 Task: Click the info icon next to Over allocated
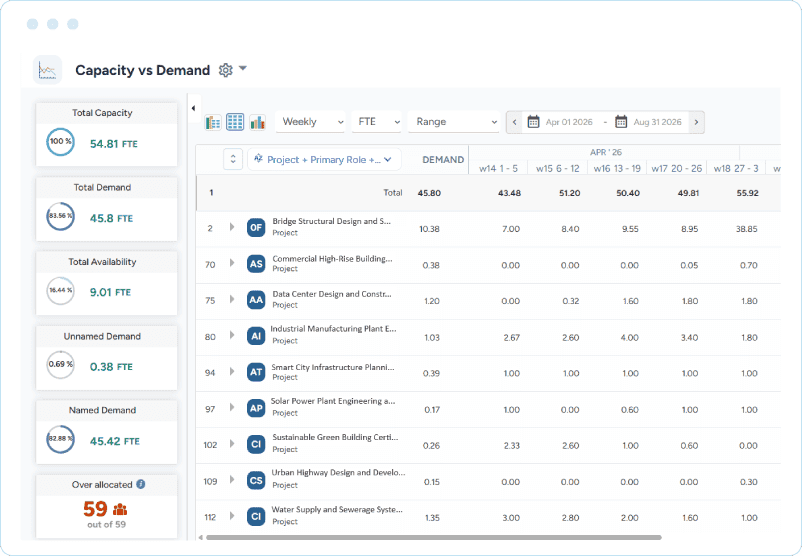click(141, 484)
